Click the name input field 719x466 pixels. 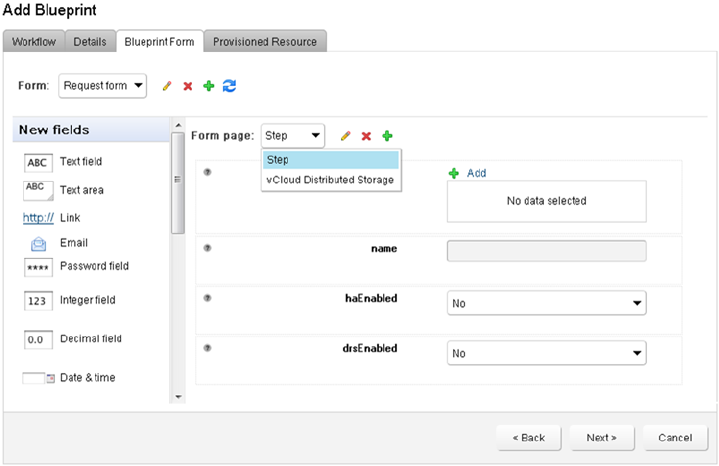pos(546,250)
